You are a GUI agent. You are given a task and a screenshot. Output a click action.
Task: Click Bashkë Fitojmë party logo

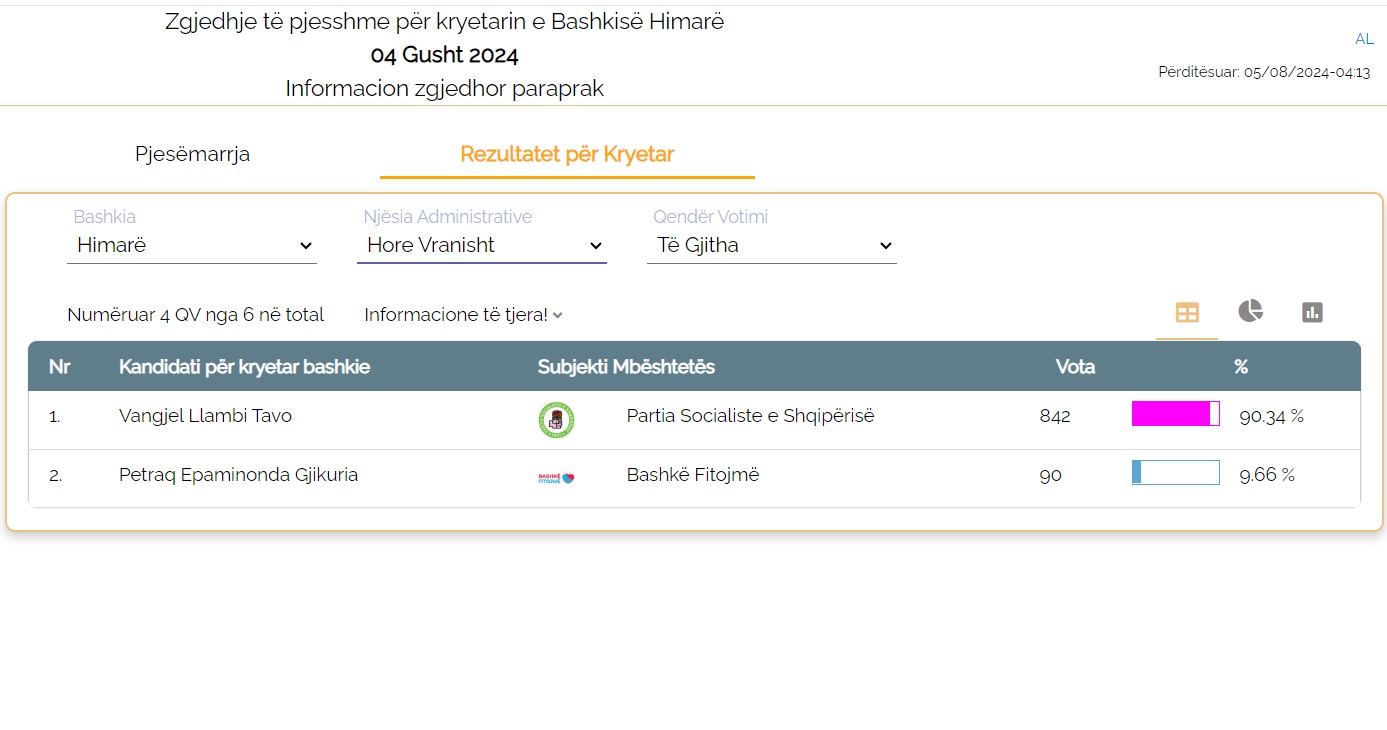point(556,477)
